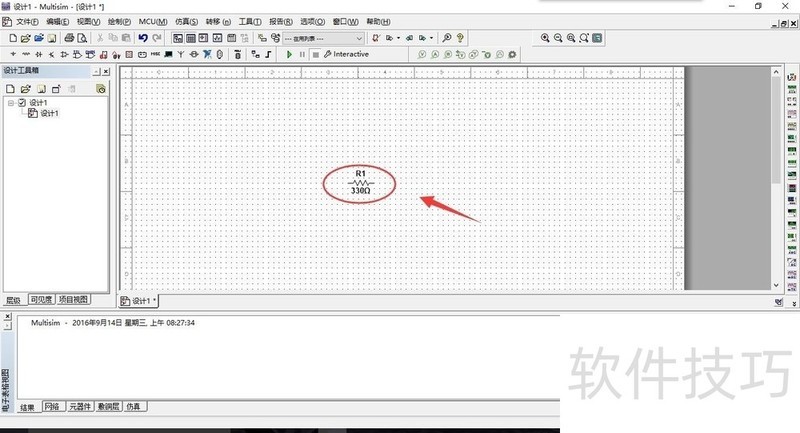Select 设计1 sheet tab below canvas

(x=138, y=301)
